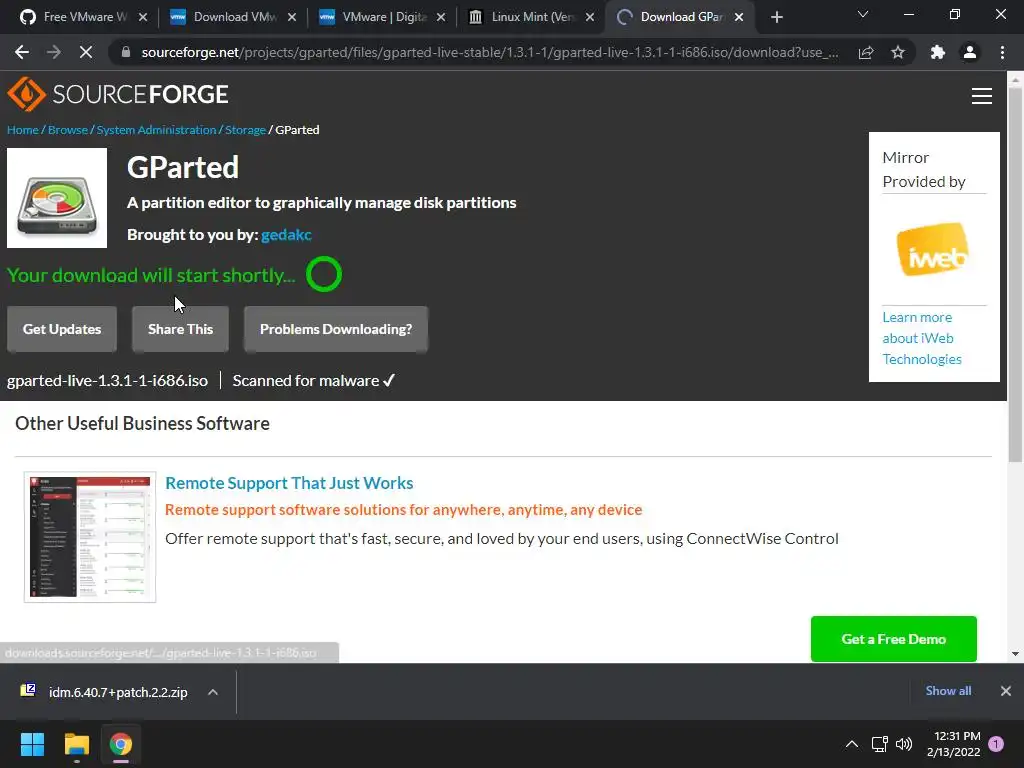1024x768 pixels.
Task: Open Remote Support That Just Works link
Action: (289, 483)
